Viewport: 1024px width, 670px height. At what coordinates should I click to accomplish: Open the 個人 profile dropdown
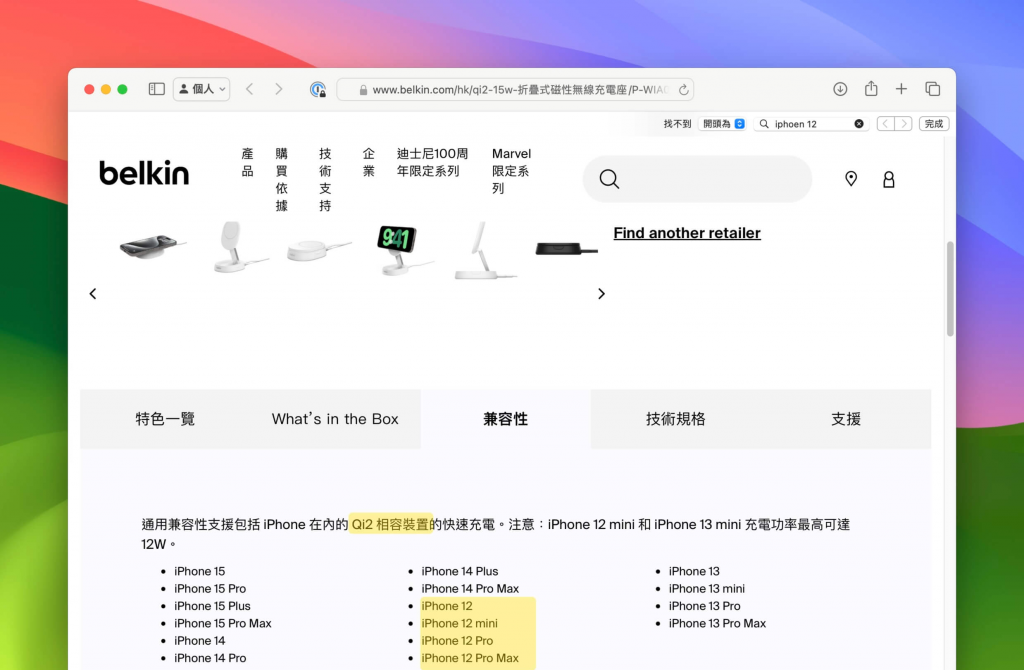[x=201, y=89]
